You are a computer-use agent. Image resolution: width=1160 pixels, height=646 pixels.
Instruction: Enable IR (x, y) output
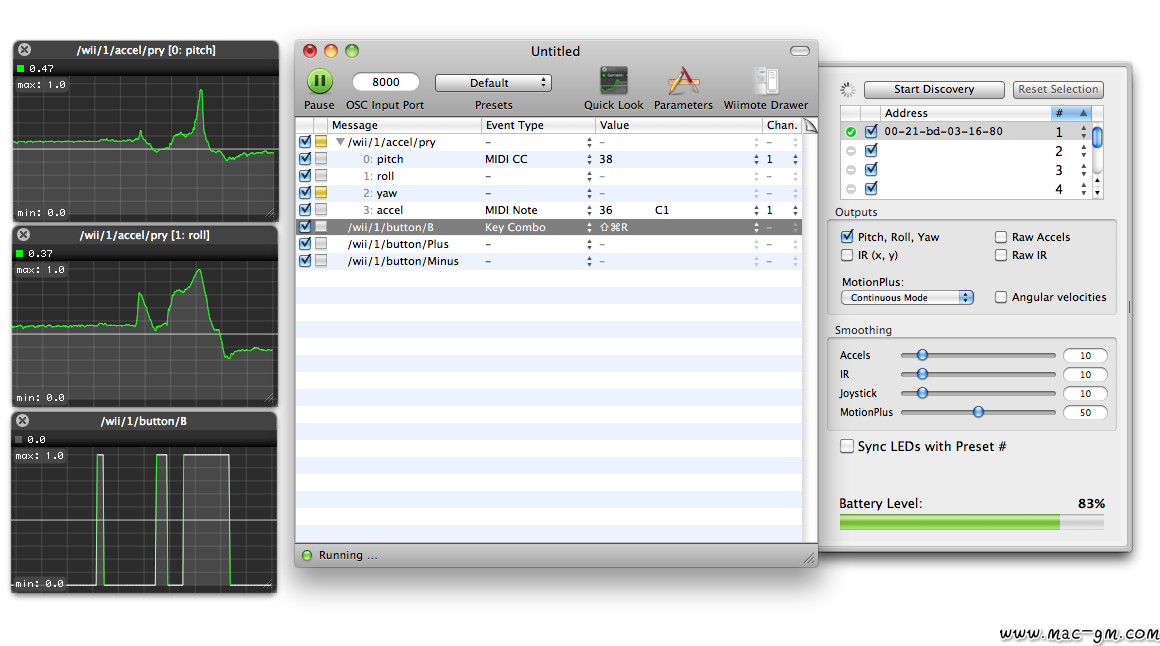[847, 255]
